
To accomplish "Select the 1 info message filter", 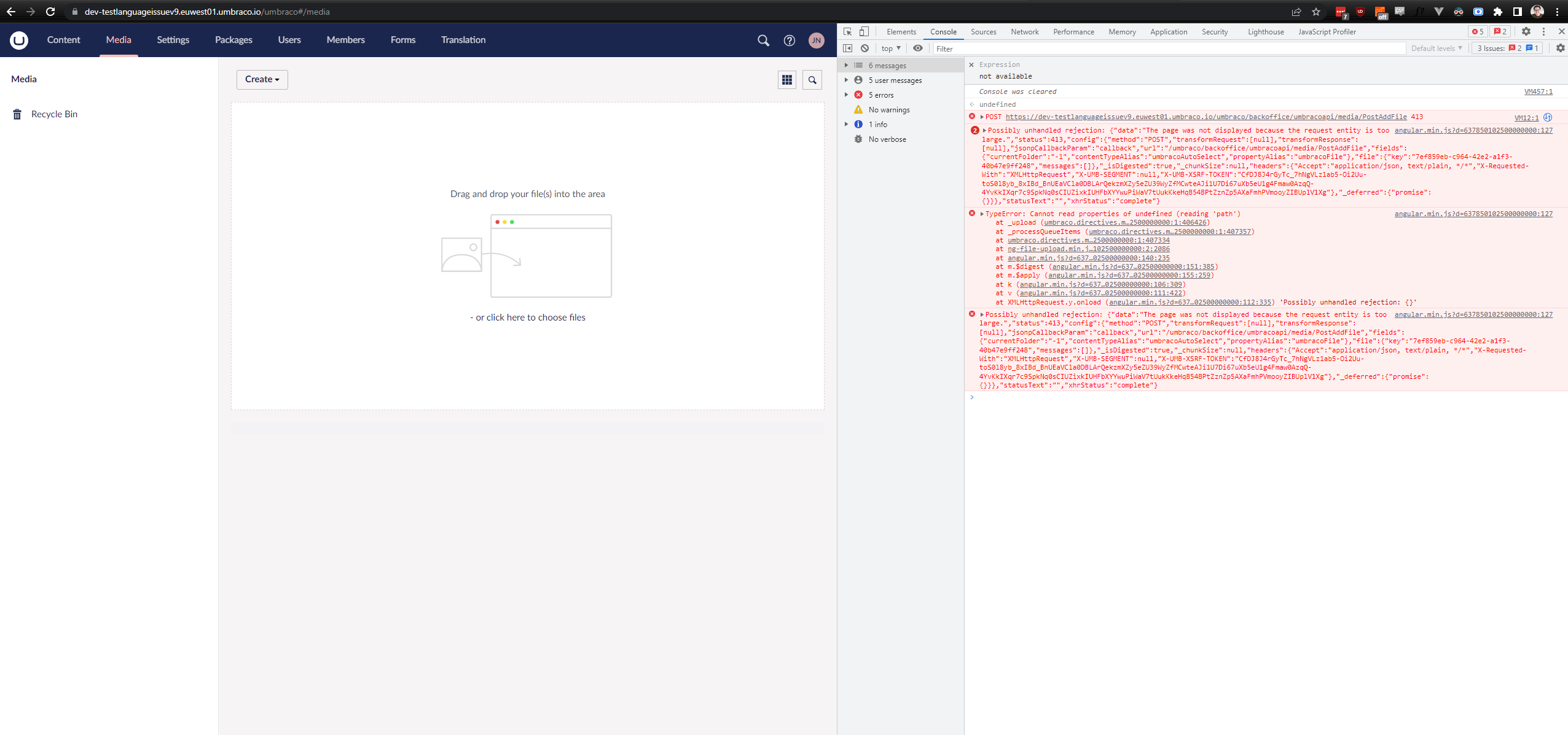I will click(x=878, y=124).
